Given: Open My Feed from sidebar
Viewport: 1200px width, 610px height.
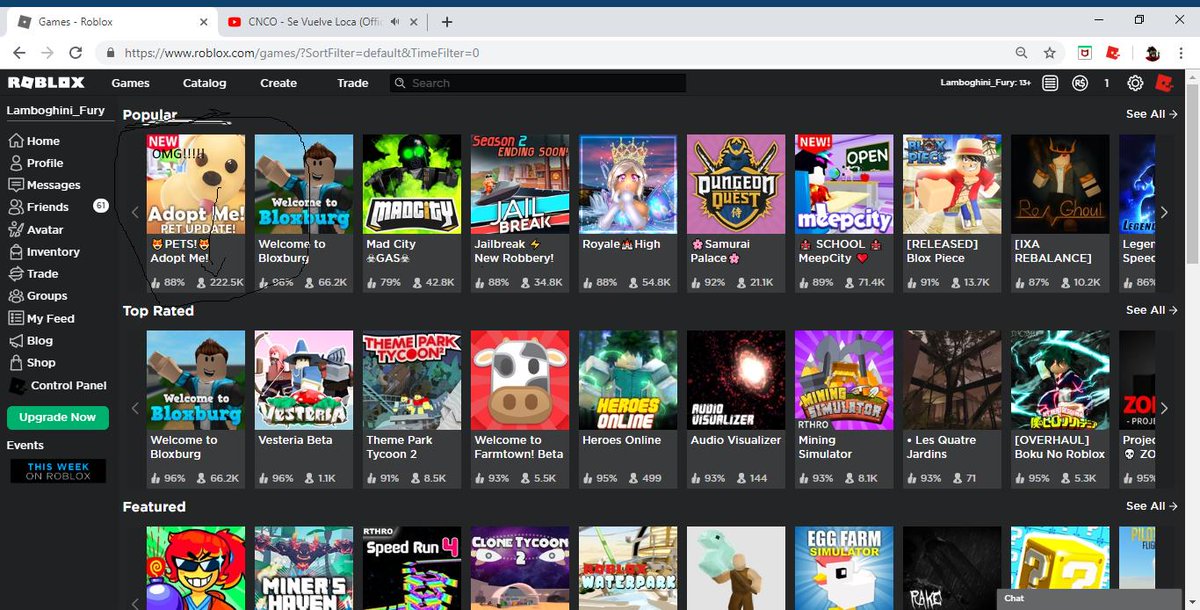Looking at the screenshot, I should [x=42, y=319].
